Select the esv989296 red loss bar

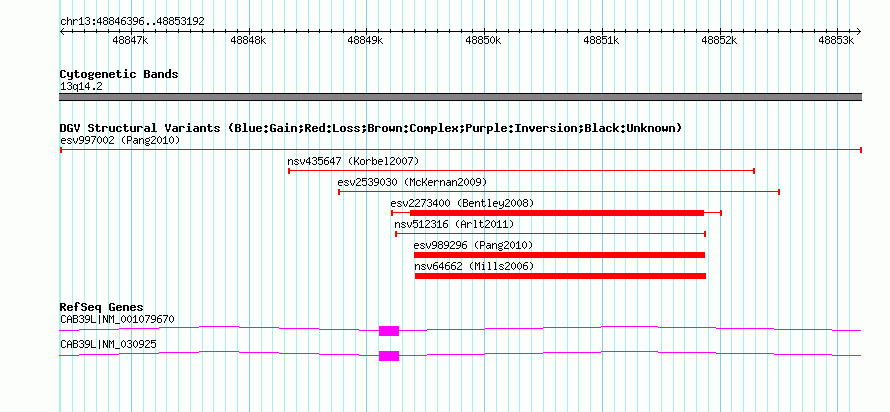560,255
